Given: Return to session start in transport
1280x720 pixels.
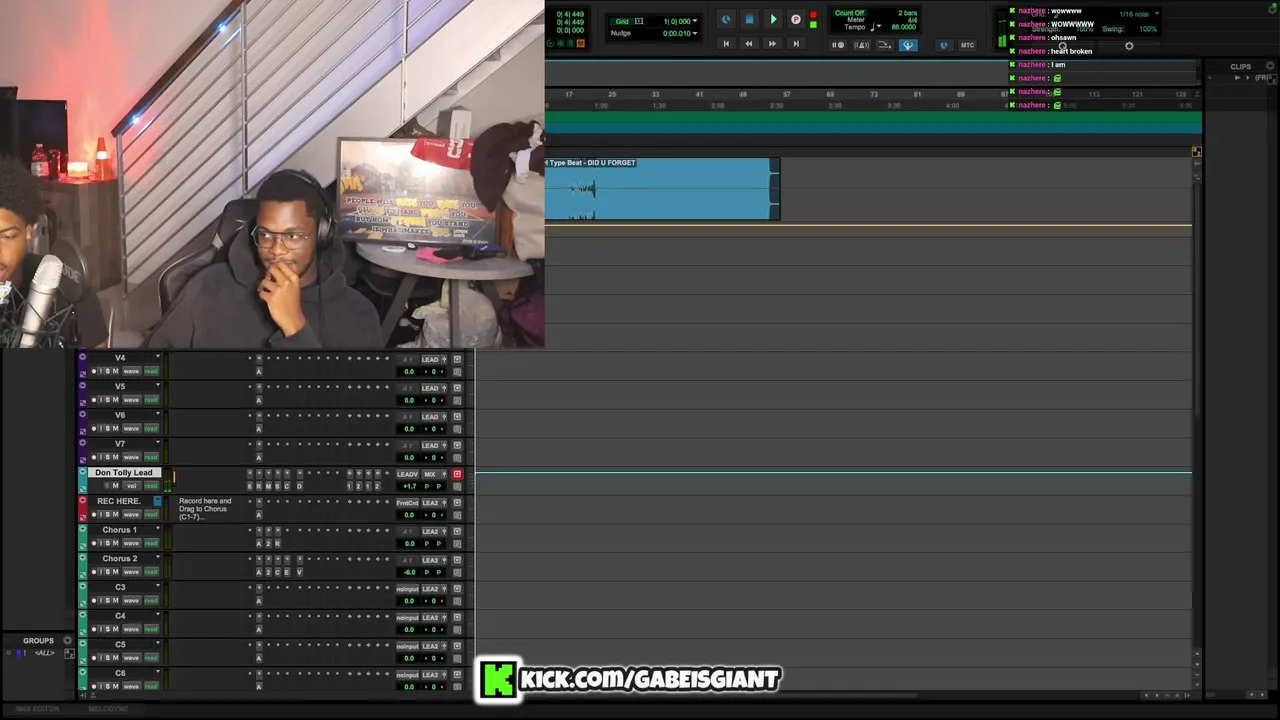Looking at the screenshot, I should point(726,44).
